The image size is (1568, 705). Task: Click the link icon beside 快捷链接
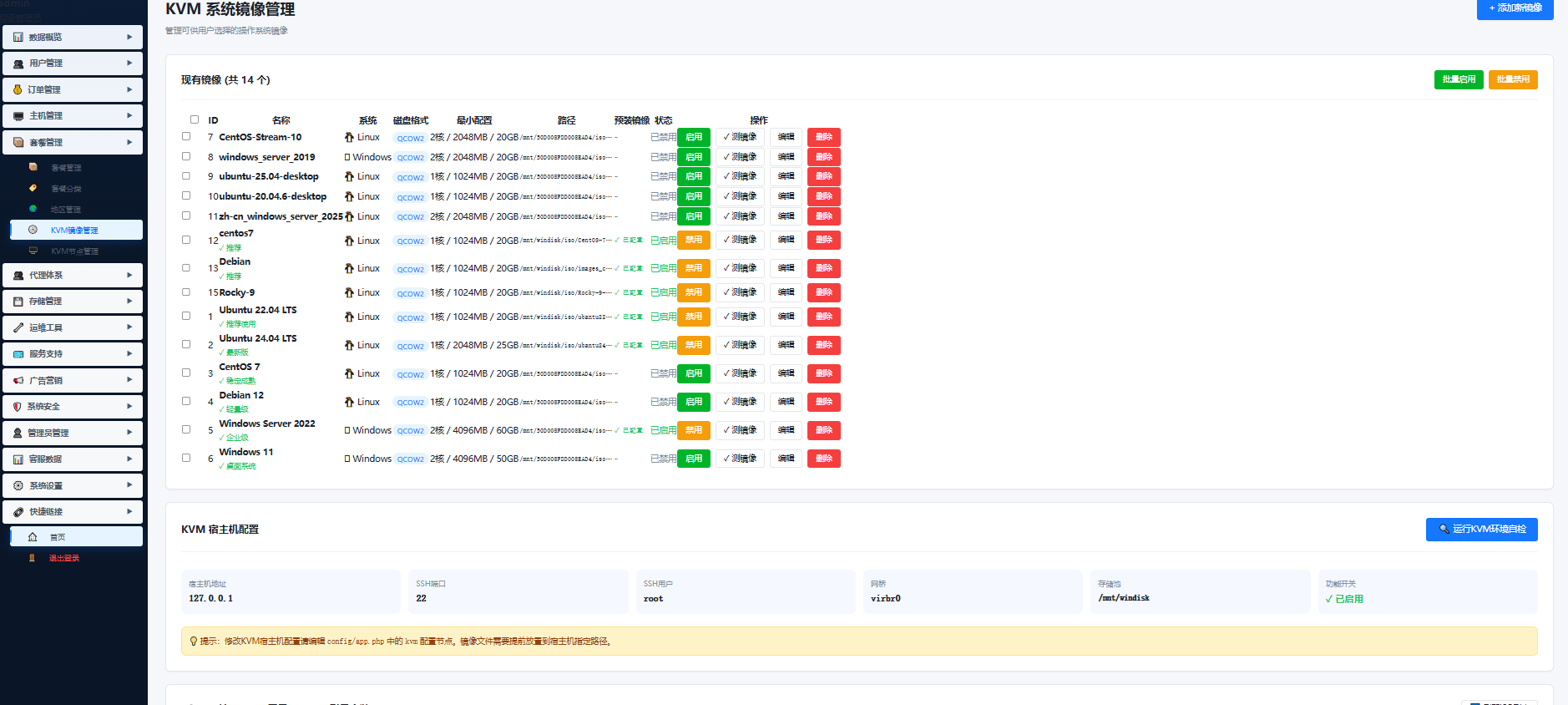pos(18,512)
